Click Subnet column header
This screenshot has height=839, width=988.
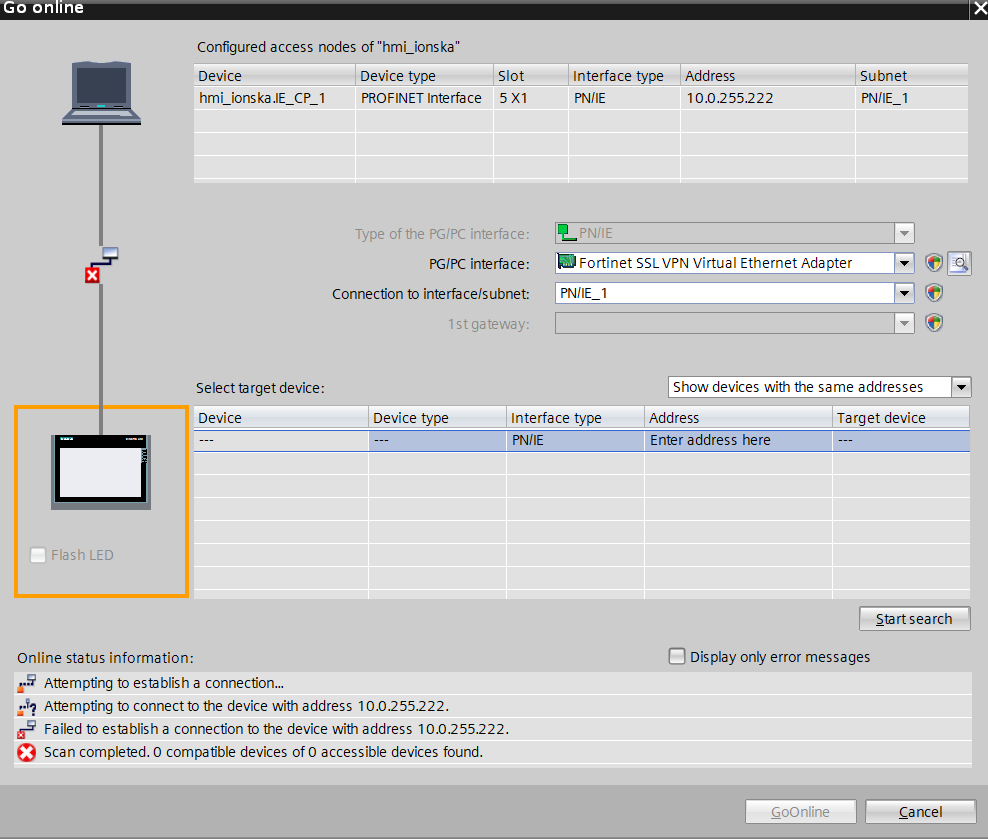911,76
